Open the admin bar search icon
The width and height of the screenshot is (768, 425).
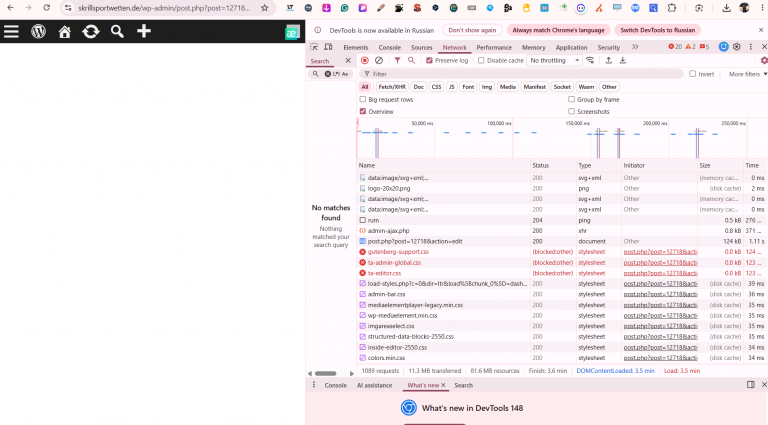(117, 32)
